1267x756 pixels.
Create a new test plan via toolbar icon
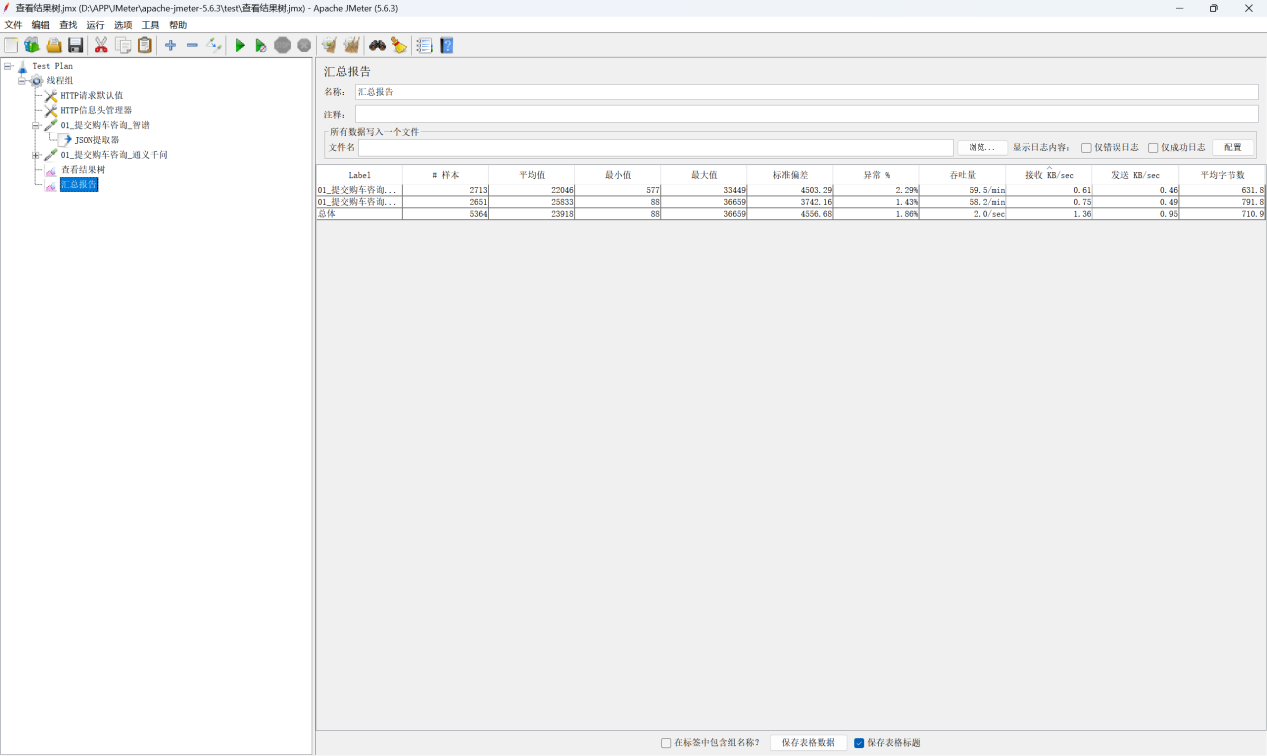tap(11, 45)
